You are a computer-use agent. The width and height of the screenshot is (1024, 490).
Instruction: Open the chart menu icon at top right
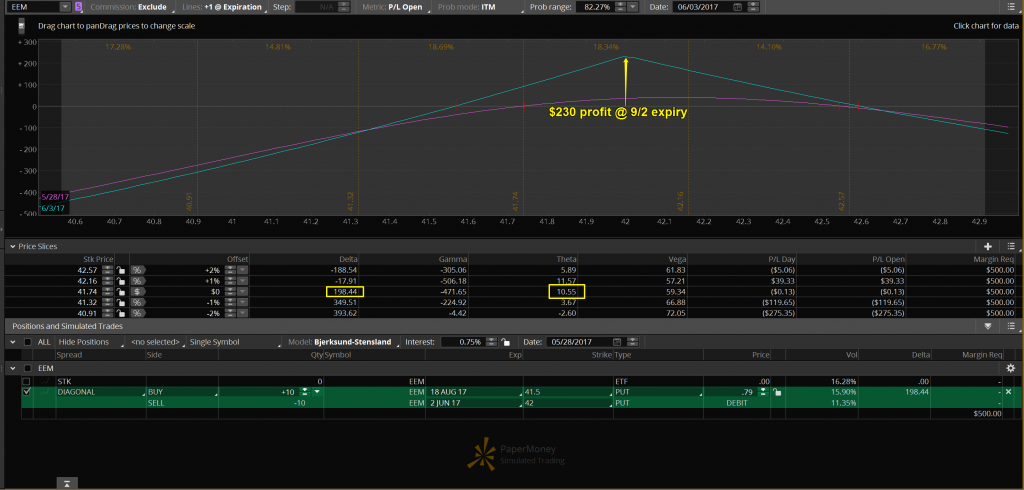(1012, 7)
